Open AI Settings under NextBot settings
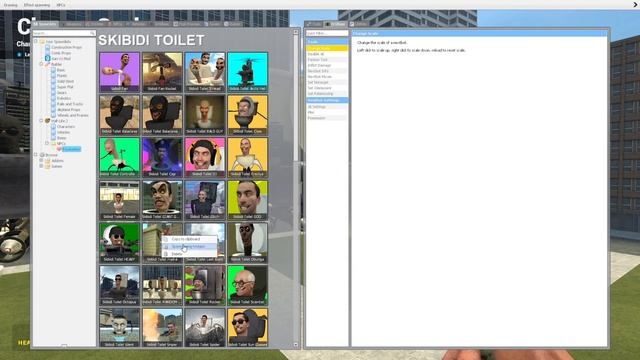640x360 pixels. pos(327,107)
